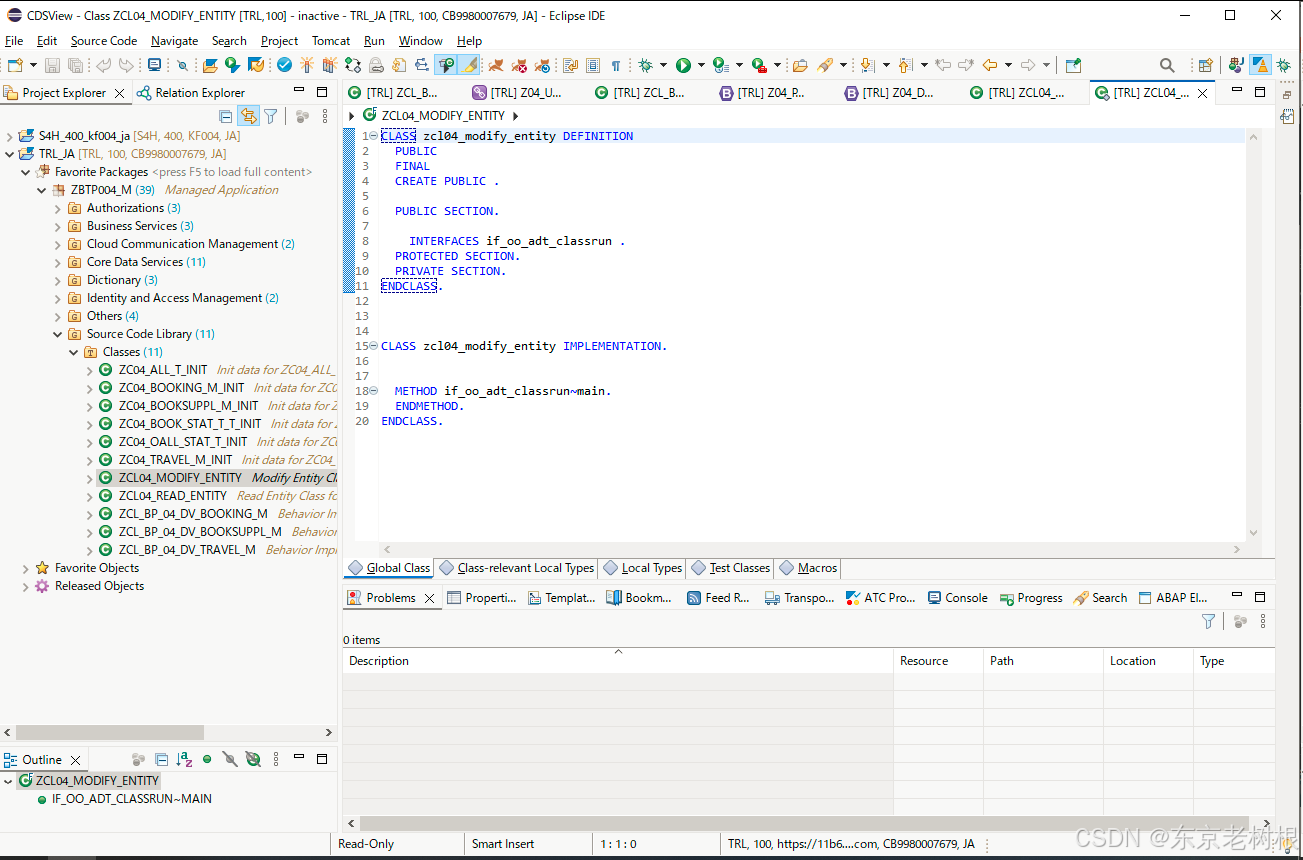Close the Problems view tab
The width and height of the screenshot is (1303, 860).
[x=429, y=598]
